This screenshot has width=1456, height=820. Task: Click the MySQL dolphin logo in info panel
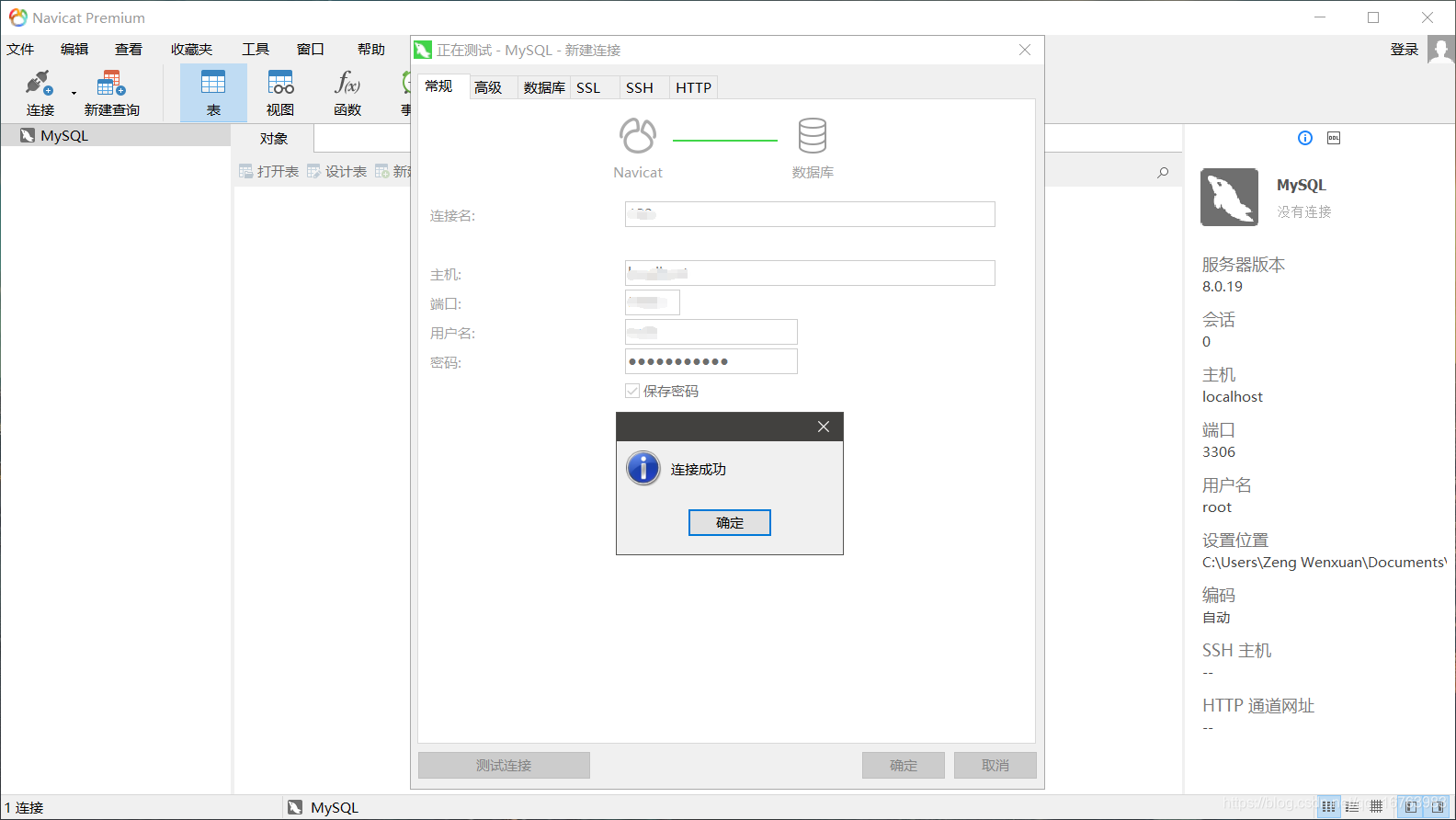pos(1230,197)
